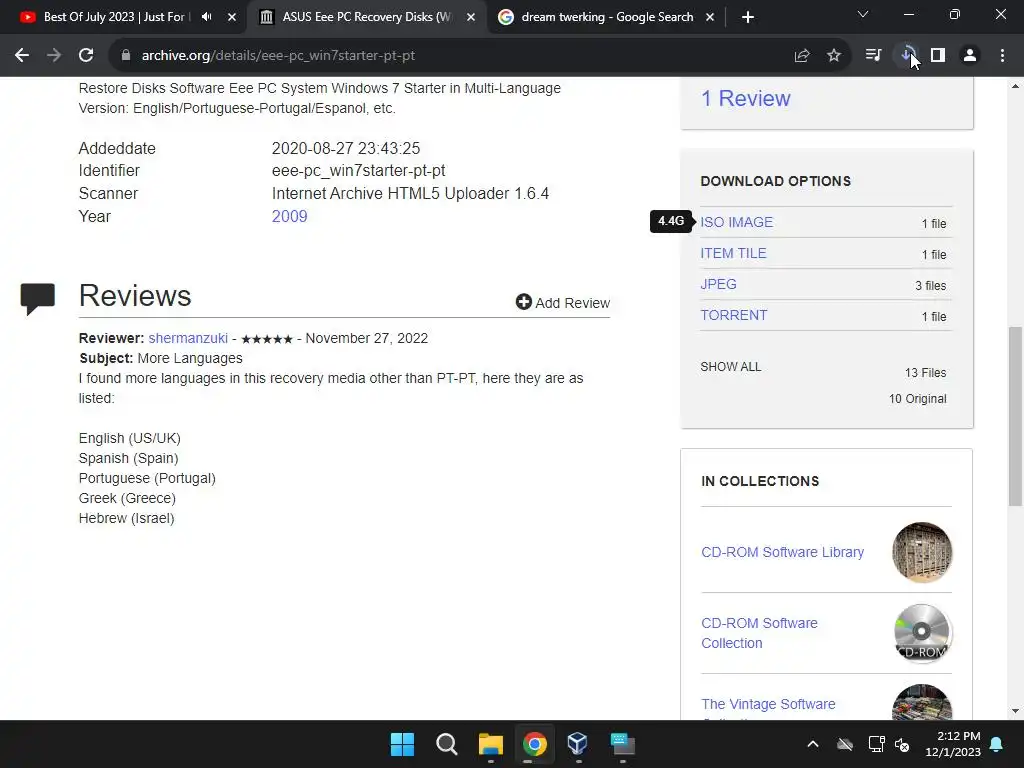Open the Chrome downloads icon
The image size is (1024, 768).
[906, 56]
